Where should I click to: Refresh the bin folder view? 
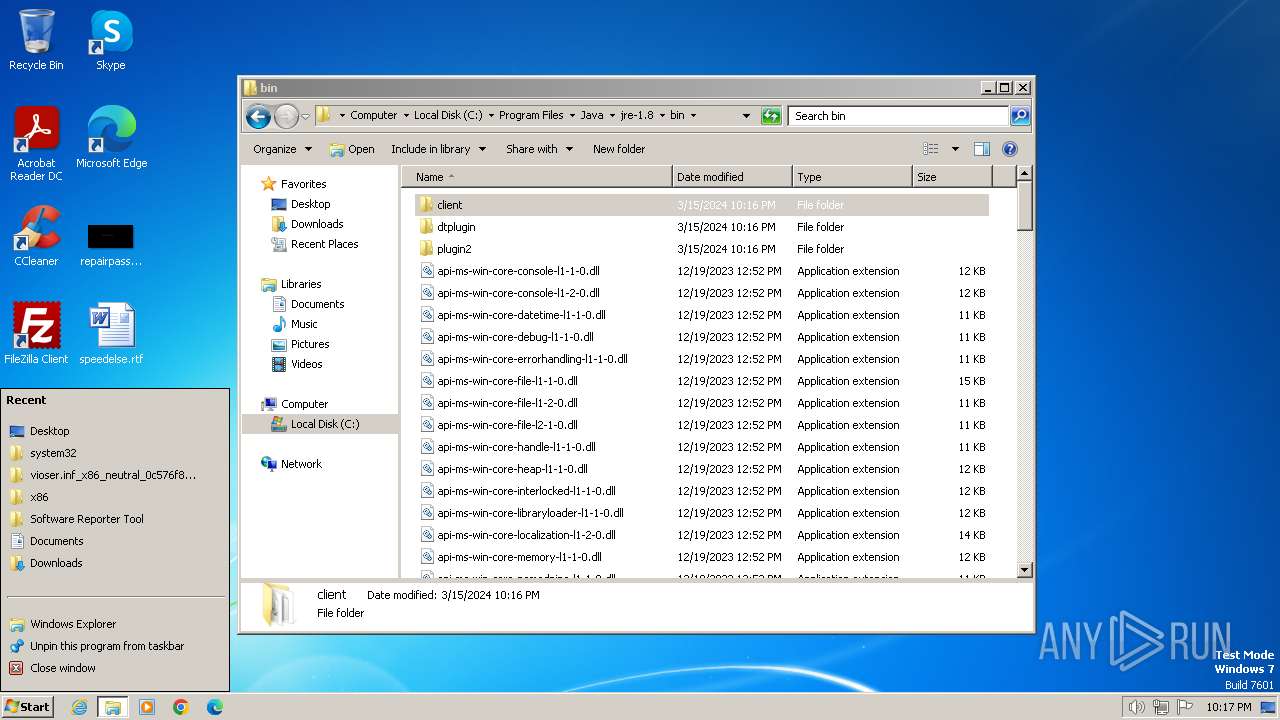pos(771,116)
